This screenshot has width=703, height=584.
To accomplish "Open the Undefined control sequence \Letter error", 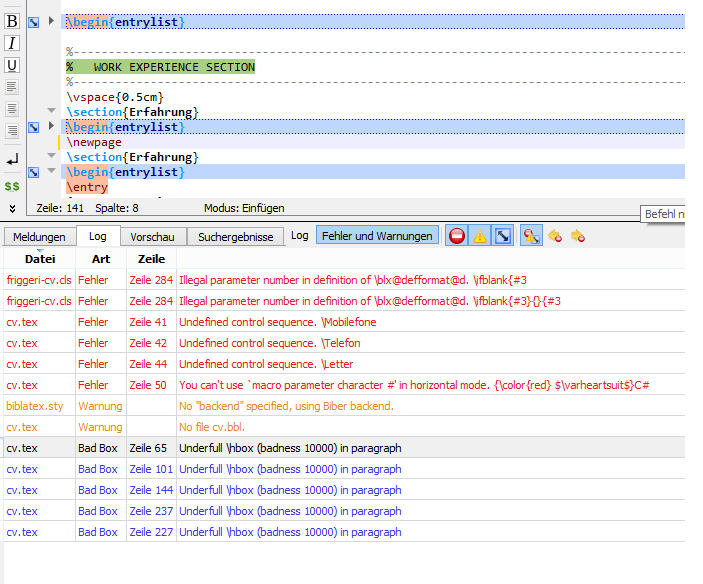I will [344, 364].
